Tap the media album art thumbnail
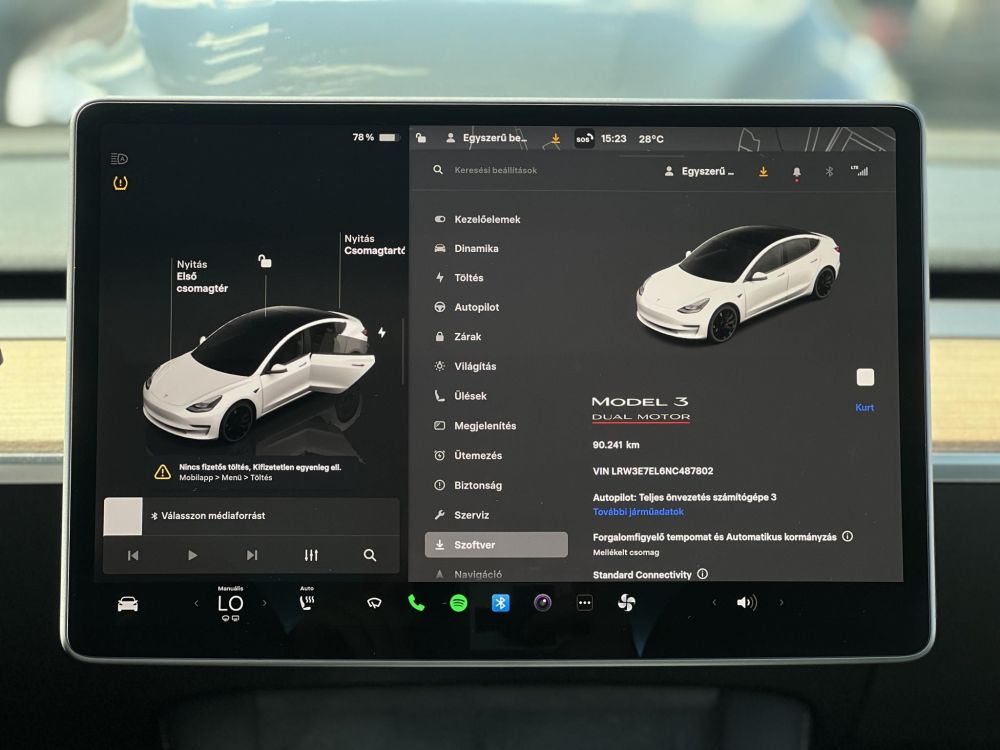Image resolution: width=1000 pixels, height=750 pixels. click(x=123, y=517)
